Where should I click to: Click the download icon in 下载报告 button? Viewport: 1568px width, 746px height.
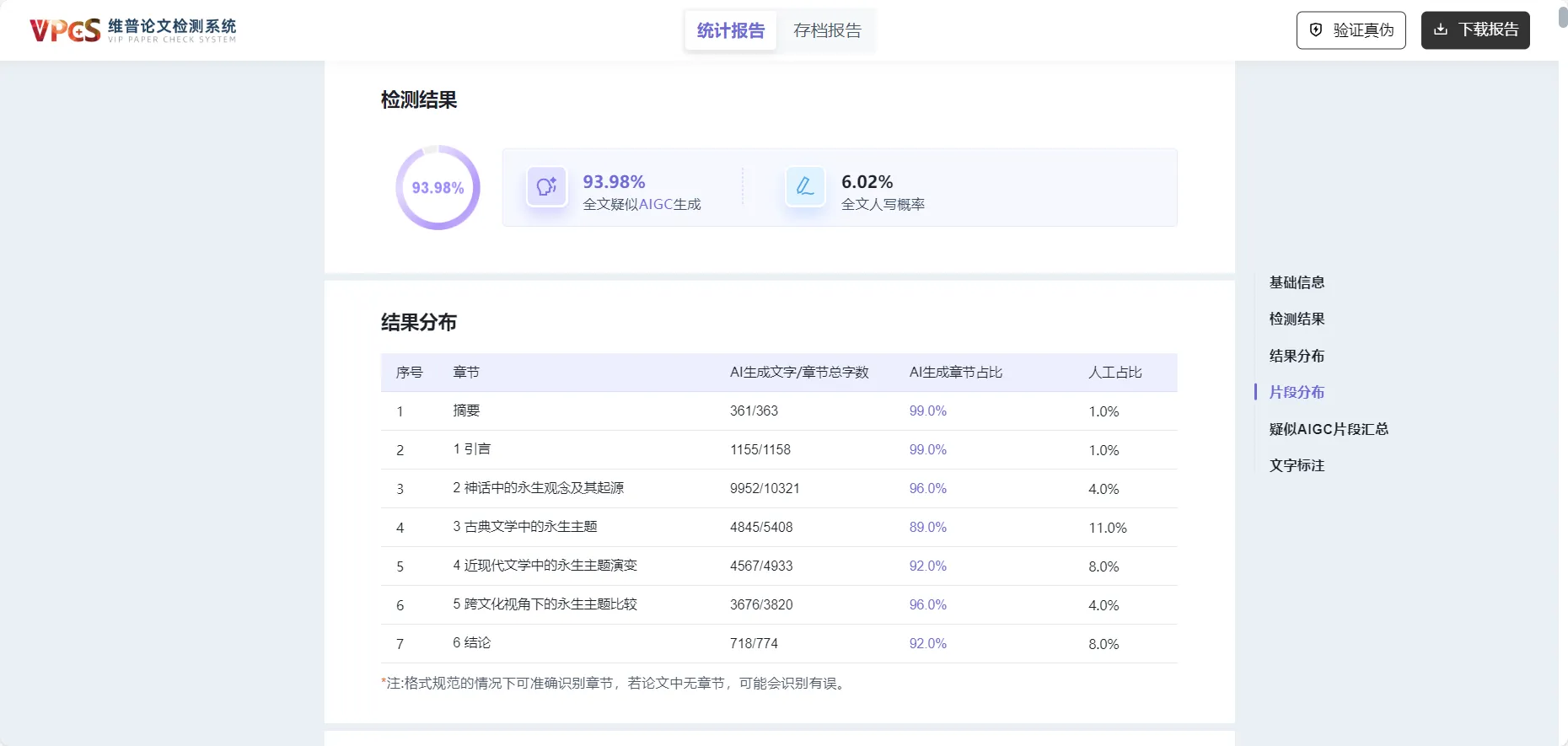(1441, 30)
